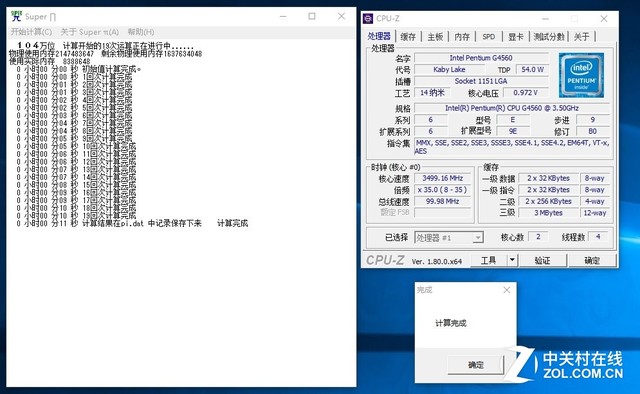Close the 完成 dialog with X

[x=507, y=289]
